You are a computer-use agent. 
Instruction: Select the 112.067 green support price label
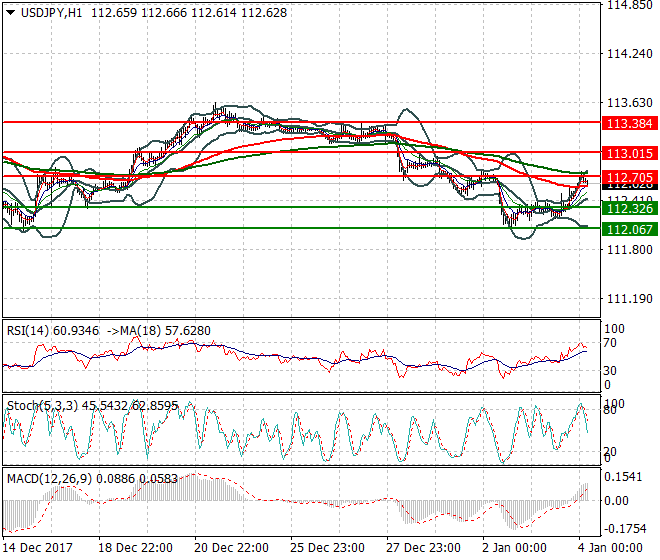[x=630, y=229]
